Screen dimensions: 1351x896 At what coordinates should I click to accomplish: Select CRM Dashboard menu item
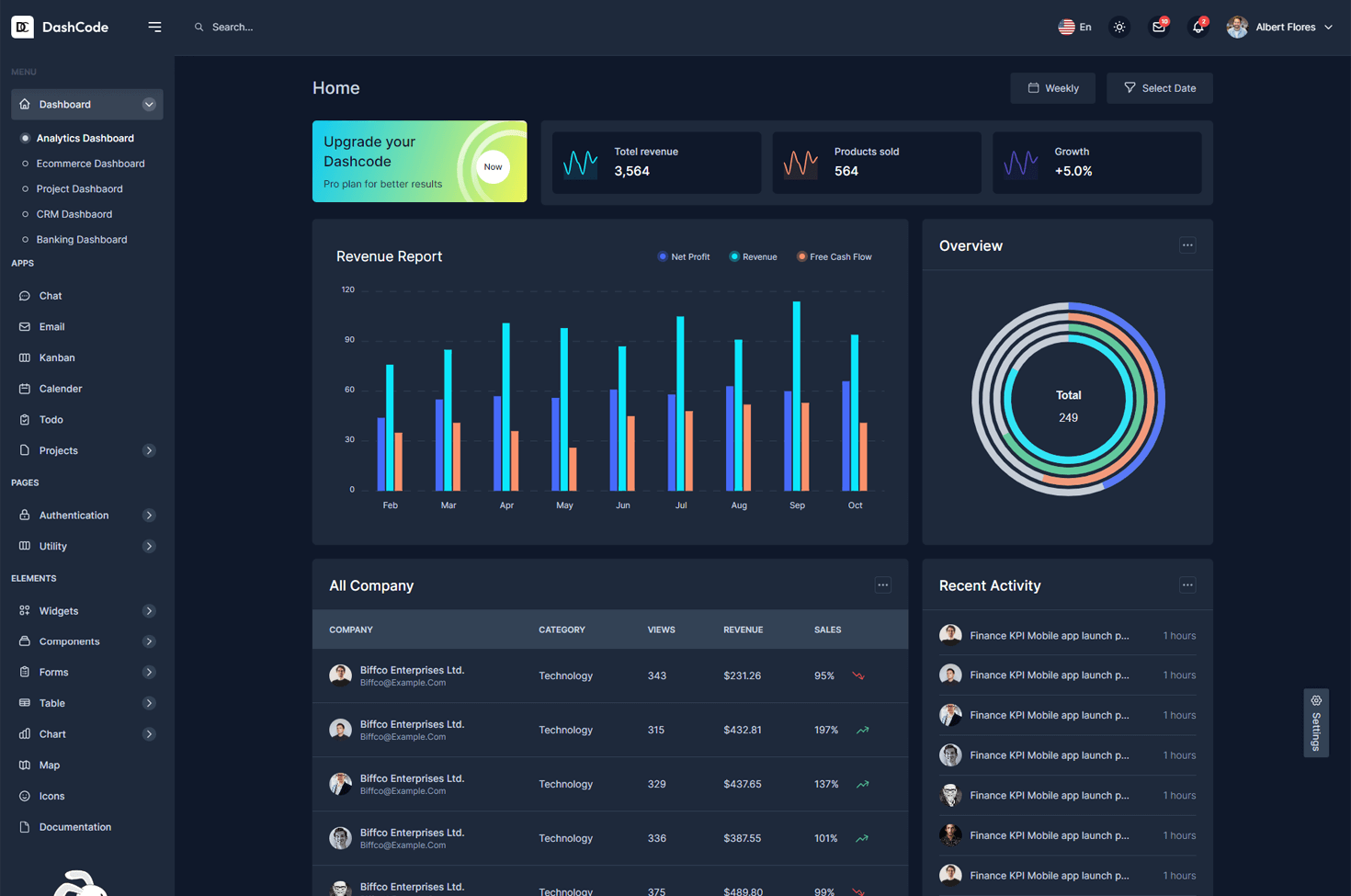(74, 214)
